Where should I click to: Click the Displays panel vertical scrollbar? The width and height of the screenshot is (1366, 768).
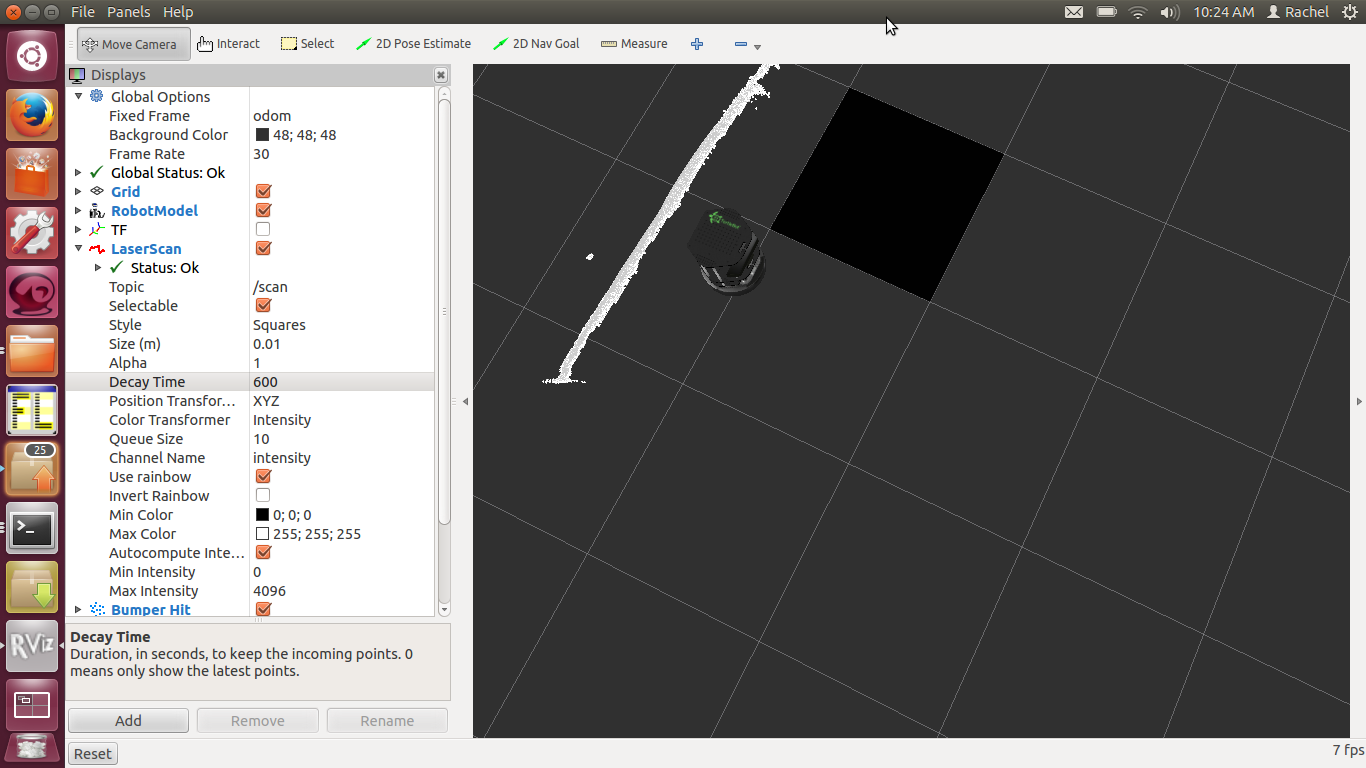tap(444, 310)
